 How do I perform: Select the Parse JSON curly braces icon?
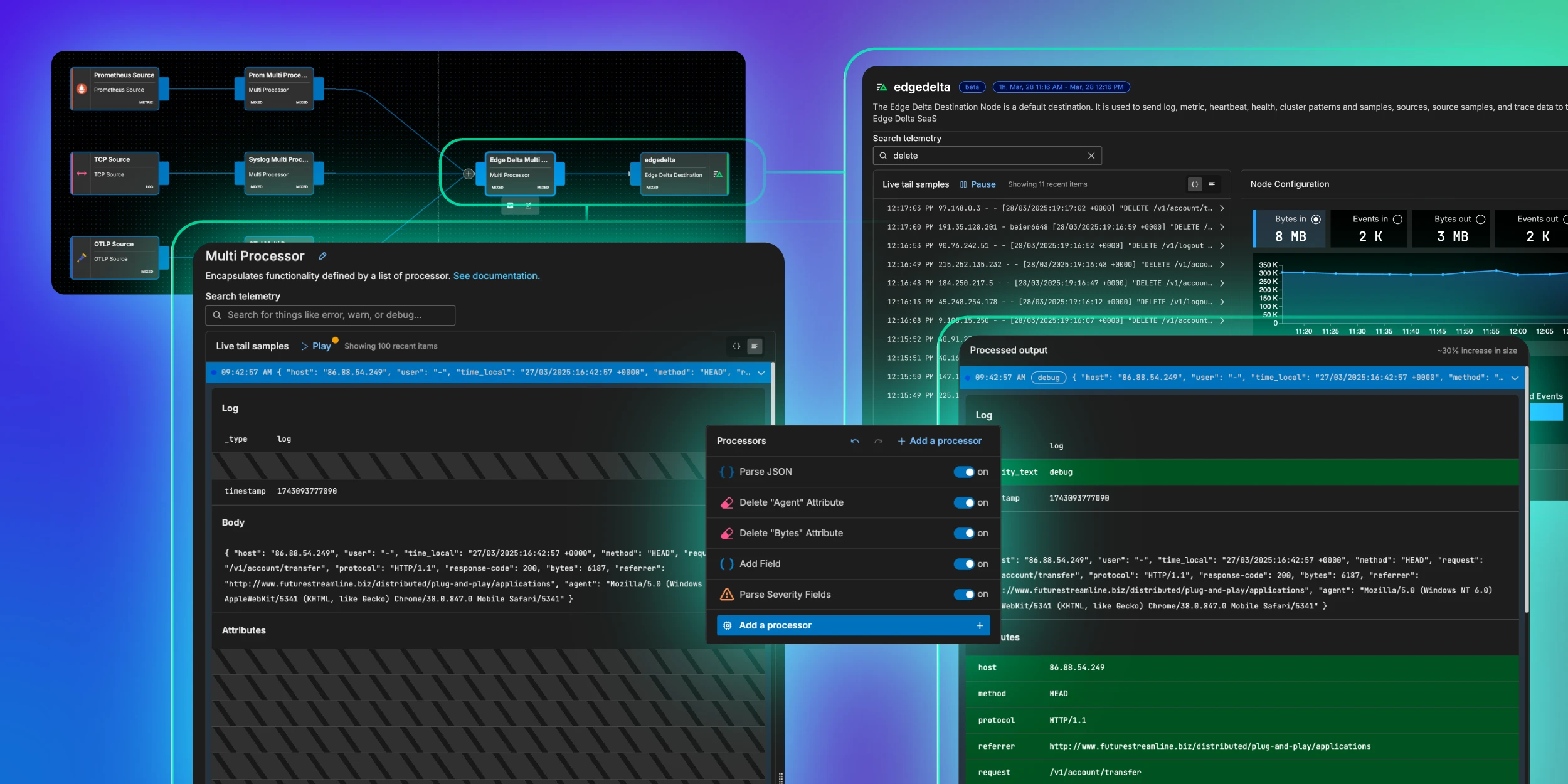point(728,472)
